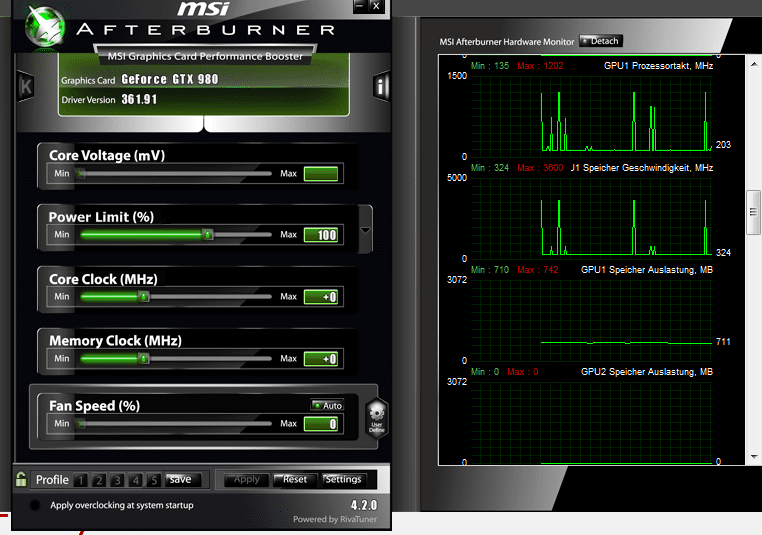Detach the Hardware Monitor panel

pyautogui.click(x=601, y=41)
